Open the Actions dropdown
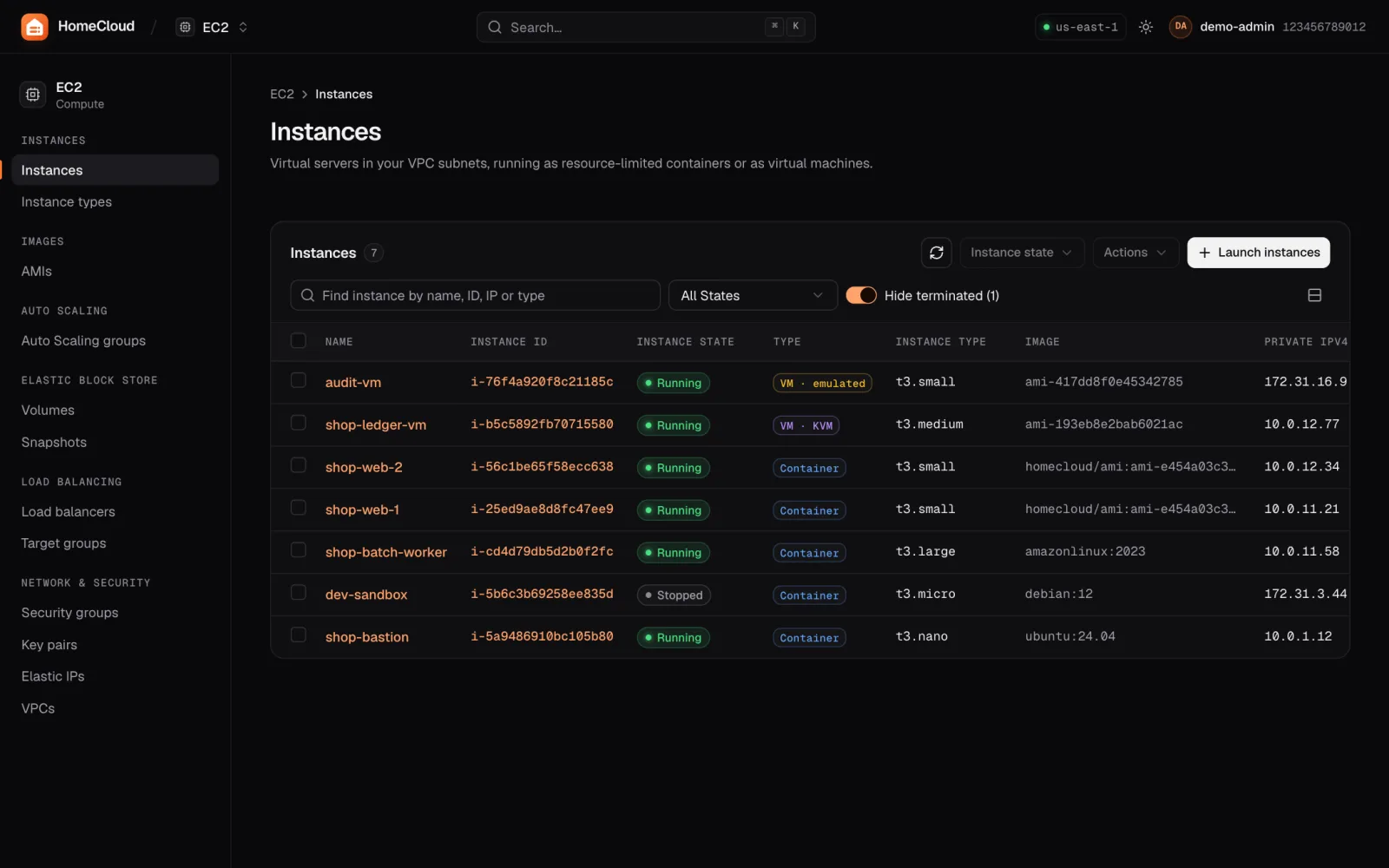1389x868 pixels. 1135,253
